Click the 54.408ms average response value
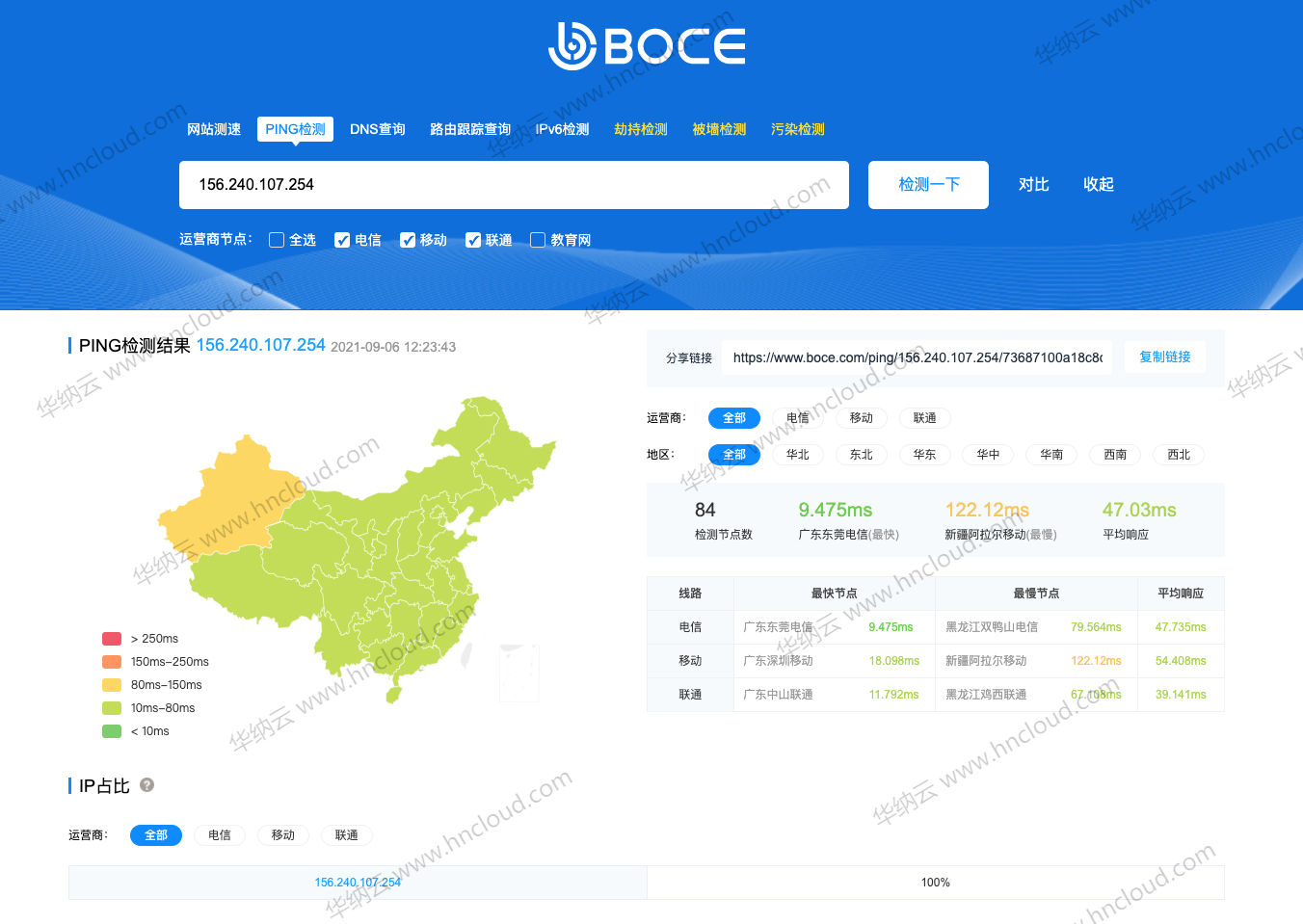Image resolution: width=1303 pixels, height=924 pixels. (1181, 661)
